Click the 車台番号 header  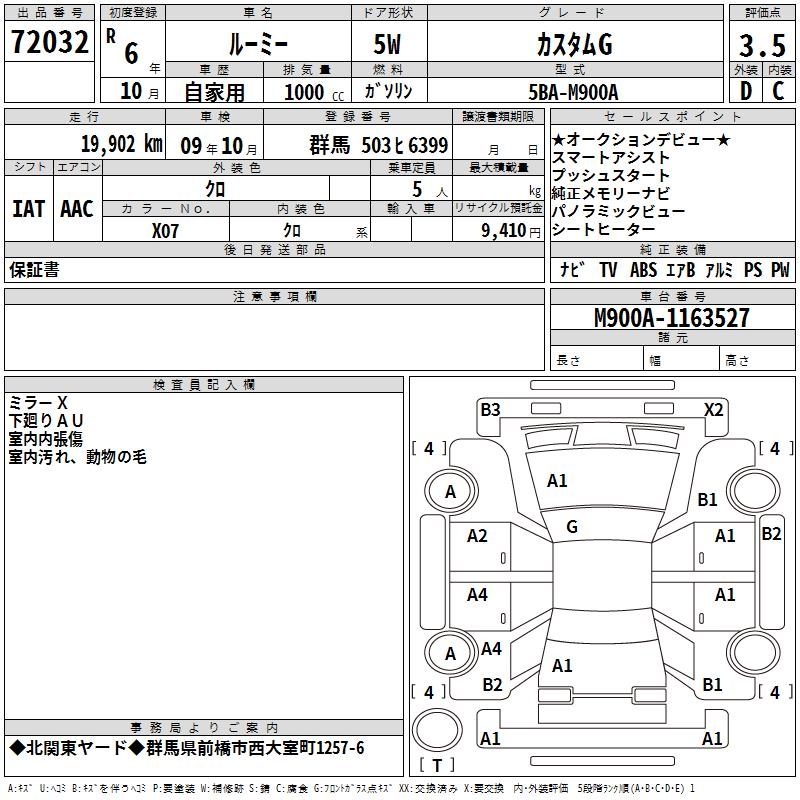pos(672,296)
